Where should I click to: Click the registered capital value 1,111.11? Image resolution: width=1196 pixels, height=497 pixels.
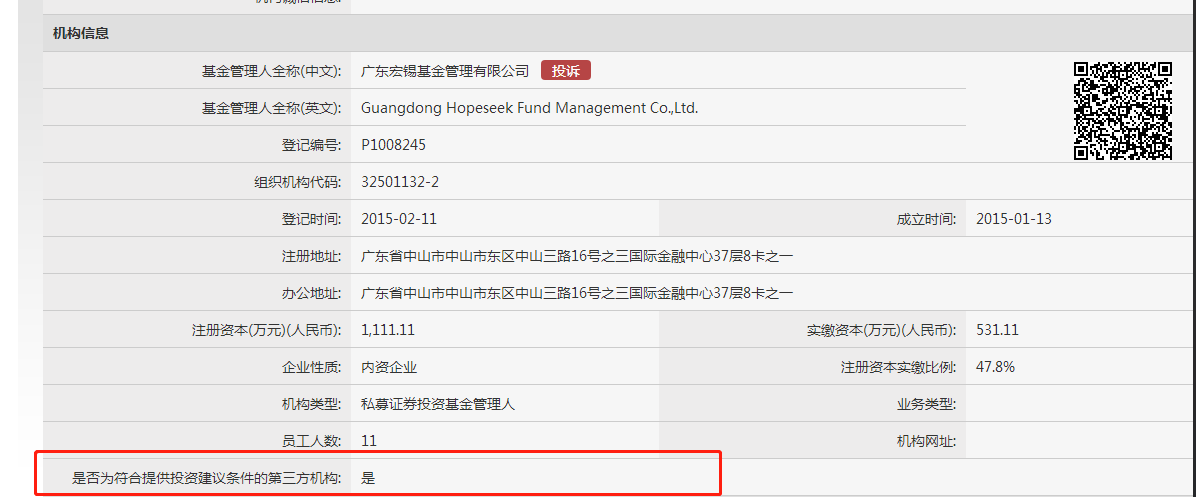pyautogui.click(x=388, y=330)
